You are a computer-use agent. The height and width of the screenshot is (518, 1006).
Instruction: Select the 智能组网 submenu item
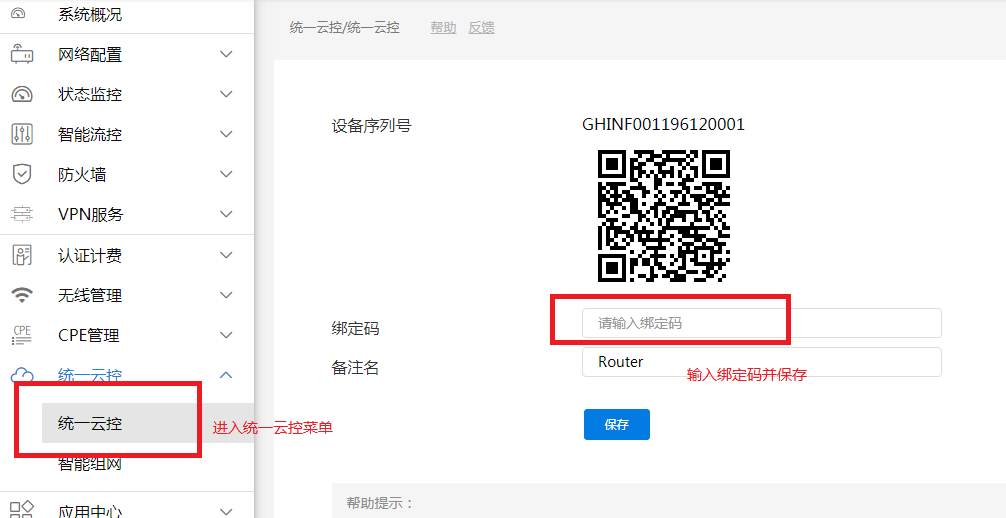coord(90,464)
